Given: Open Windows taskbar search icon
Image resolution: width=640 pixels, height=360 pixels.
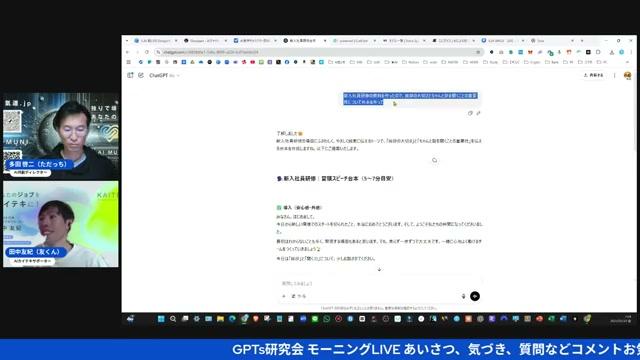Looking at the screenshot, I should [x=173, y=319].
